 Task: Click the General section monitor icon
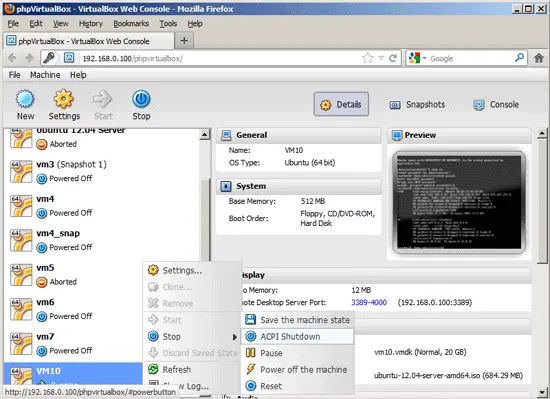[x=226, y=135]
